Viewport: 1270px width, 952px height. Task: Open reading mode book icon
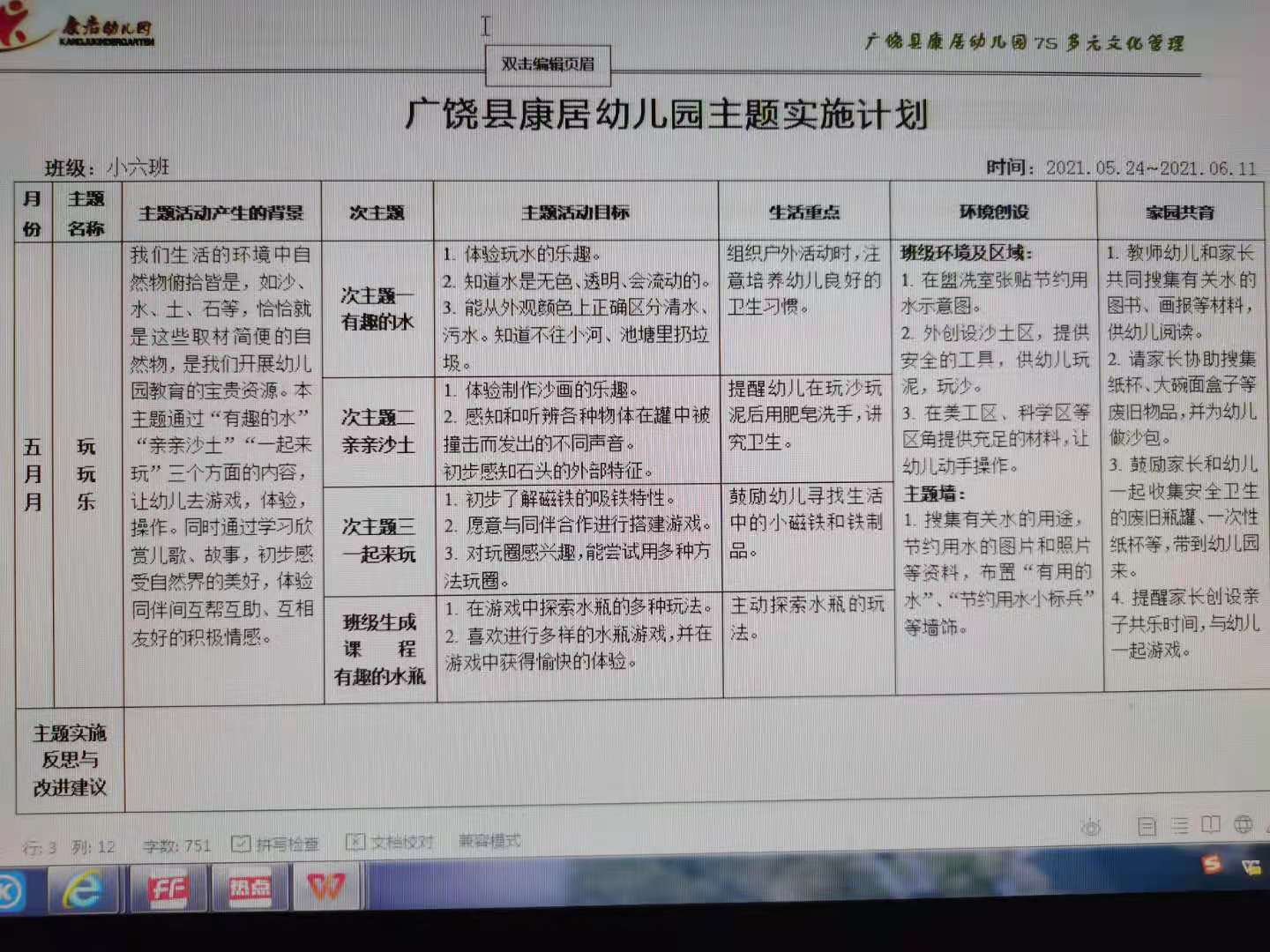pos(1211,825)
